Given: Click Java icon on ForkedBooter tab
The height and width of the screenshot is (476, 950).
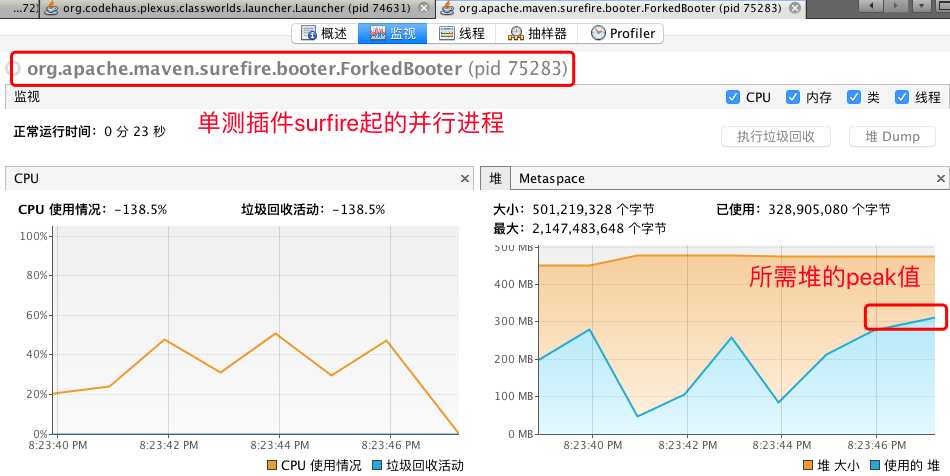Looking at the screenshot, I should pyautogui.click(x=448, y=8).
